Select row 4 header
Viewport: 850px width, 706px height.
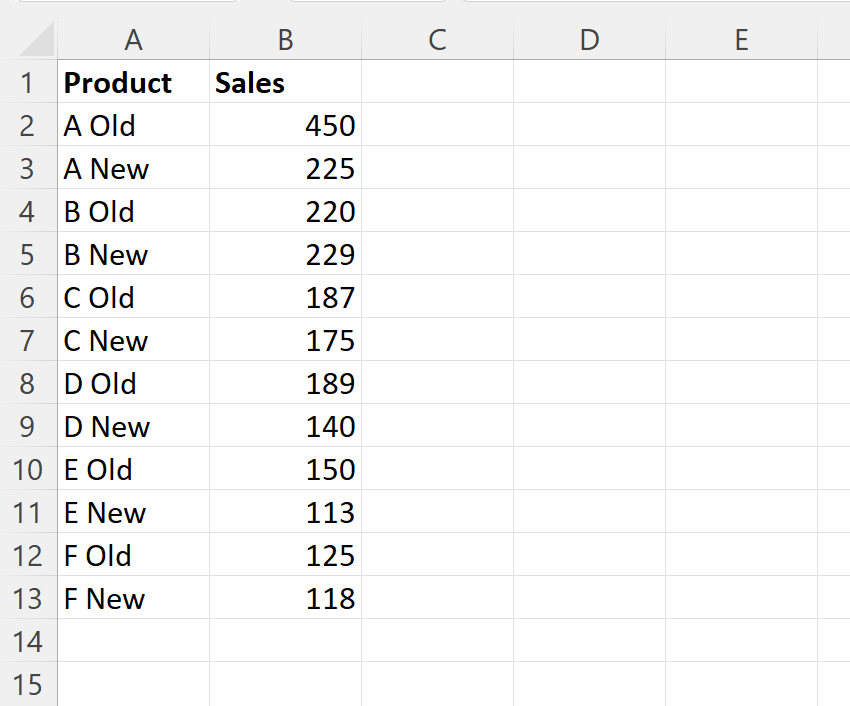[x=28, y=210]
